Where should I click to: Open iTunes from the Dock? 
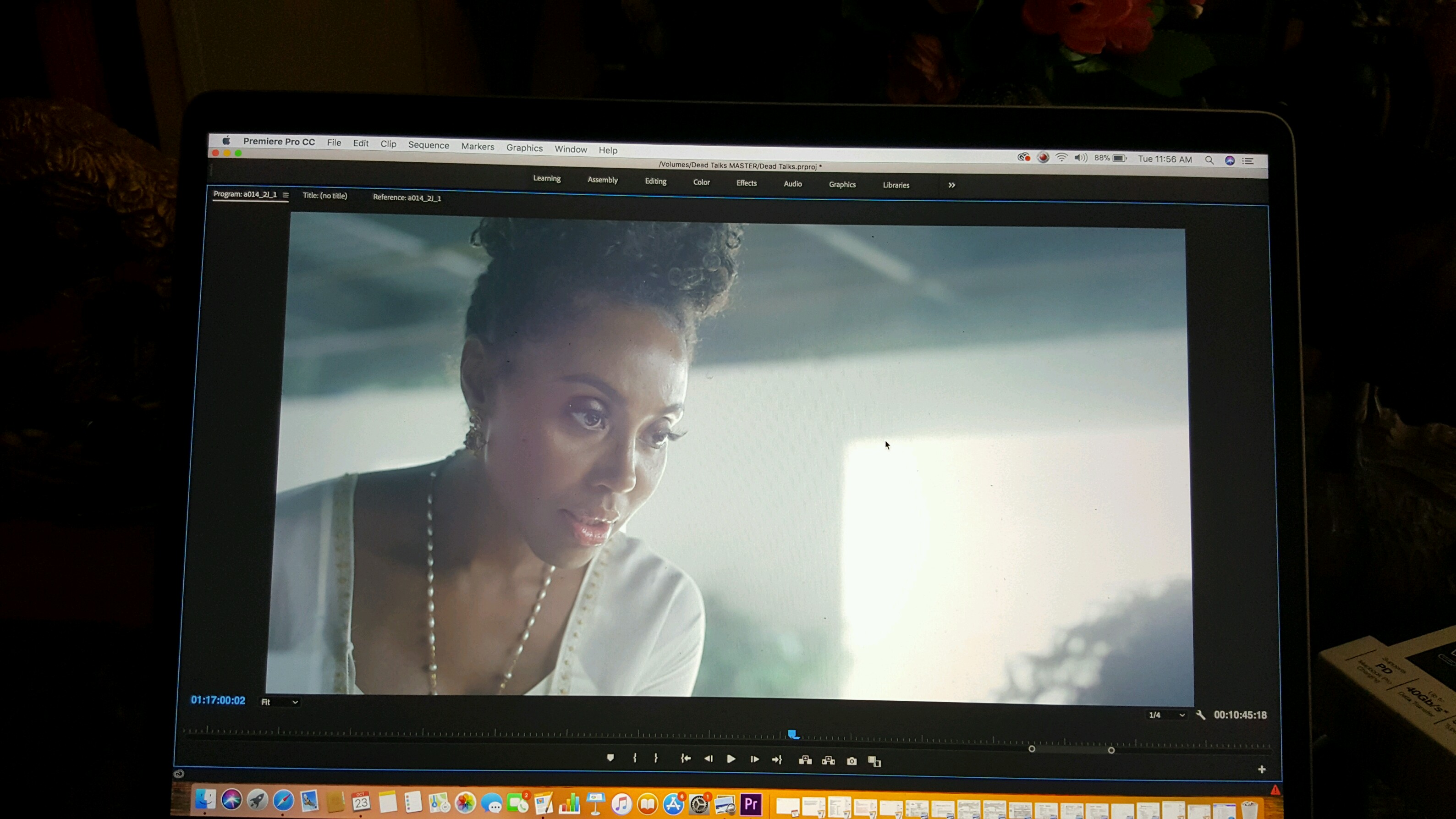point(621,804)
